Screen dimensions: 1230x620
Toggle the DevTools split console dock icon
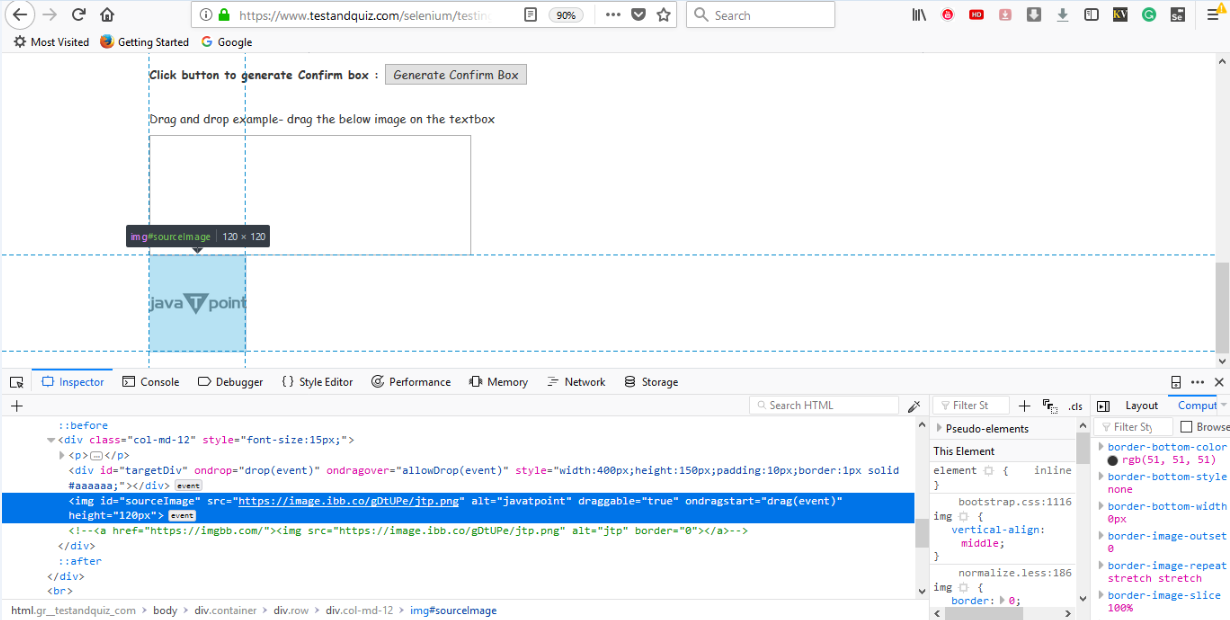pos(1174,382)
